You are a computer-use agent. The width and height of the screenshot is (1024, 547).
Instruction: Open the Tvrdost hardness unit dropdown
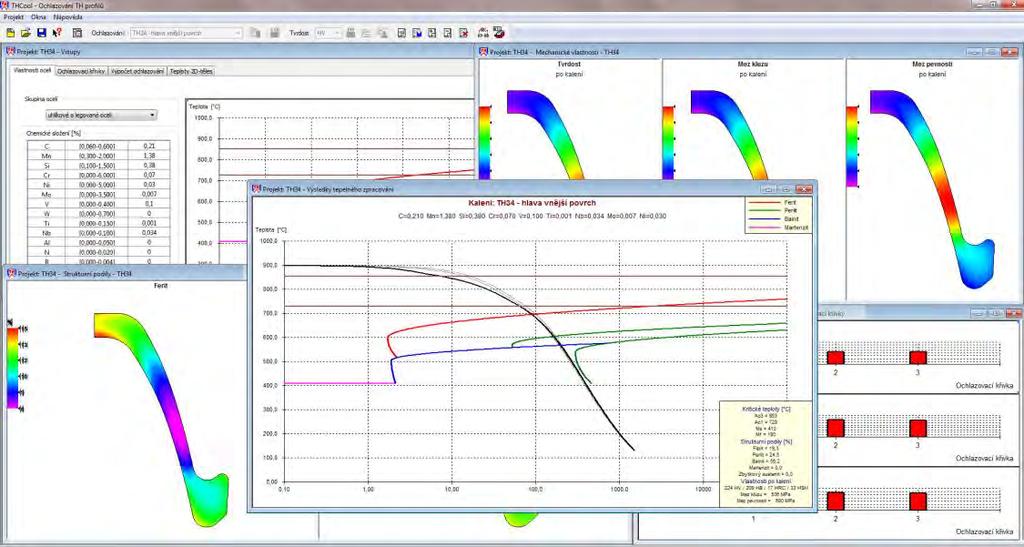pyautogui.click(x=328, y=33)
